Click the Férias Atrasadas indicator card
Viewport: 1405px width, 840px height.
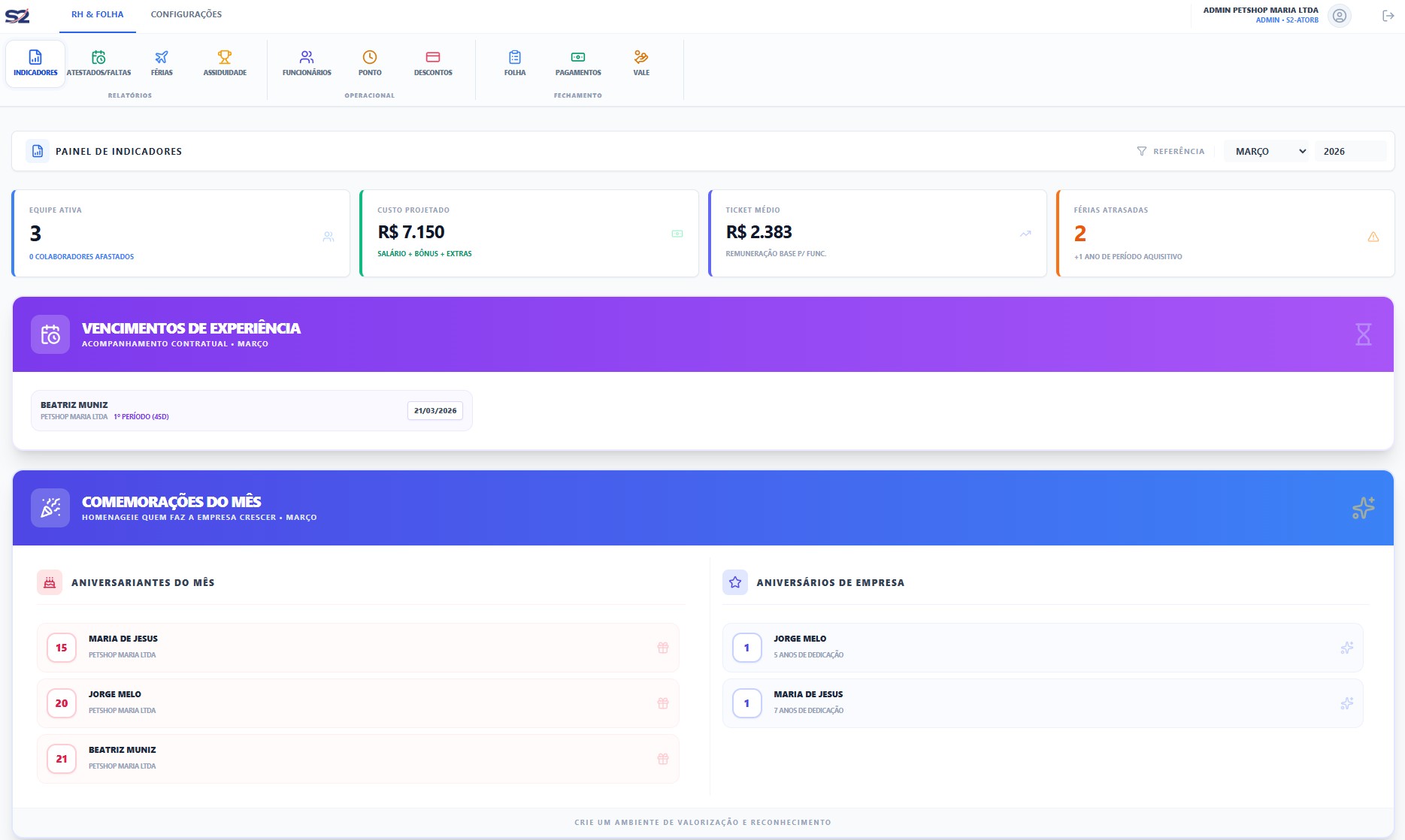1225,234
